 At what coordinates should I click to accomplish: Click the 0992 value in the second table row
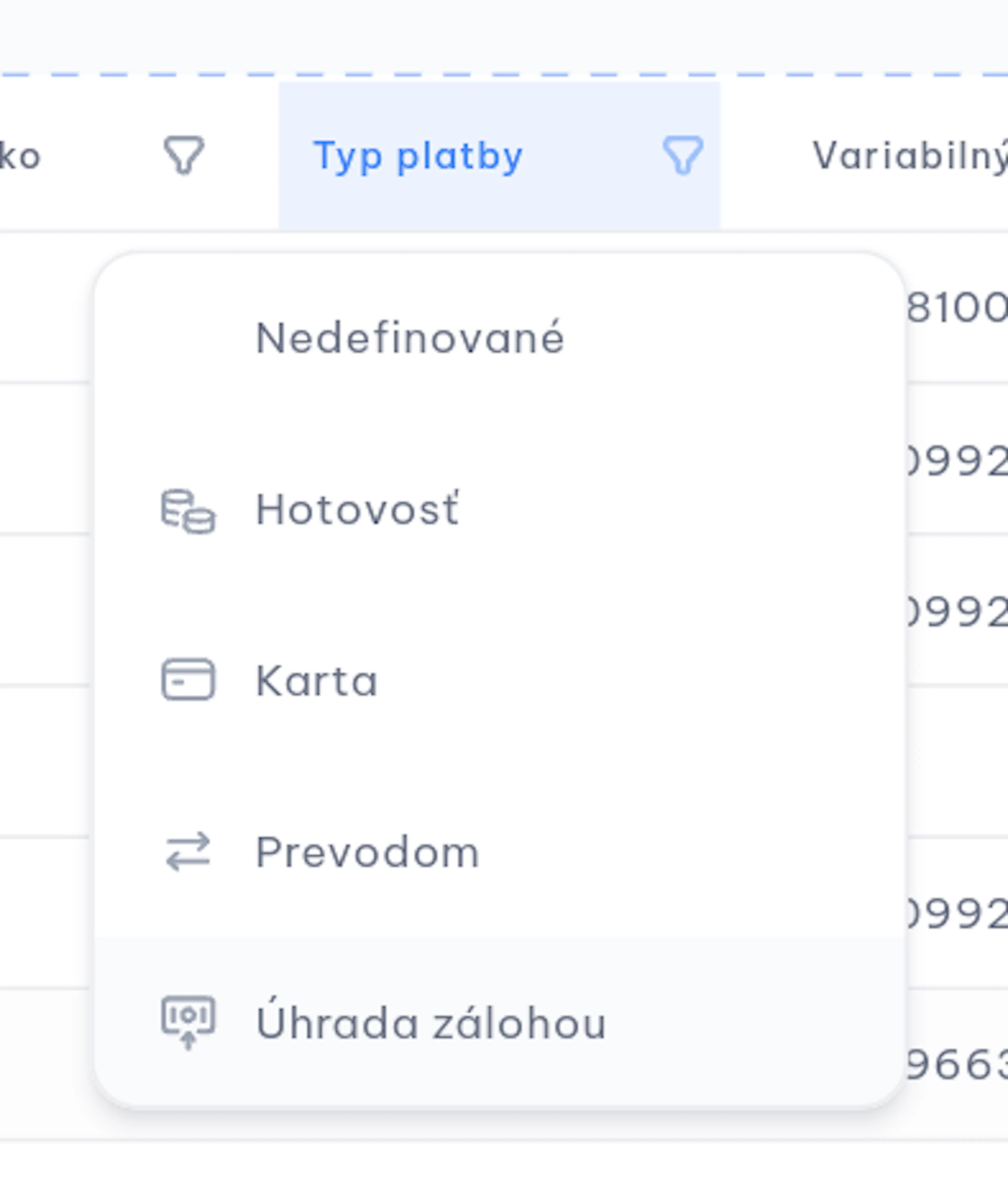[x=957, y=461]
